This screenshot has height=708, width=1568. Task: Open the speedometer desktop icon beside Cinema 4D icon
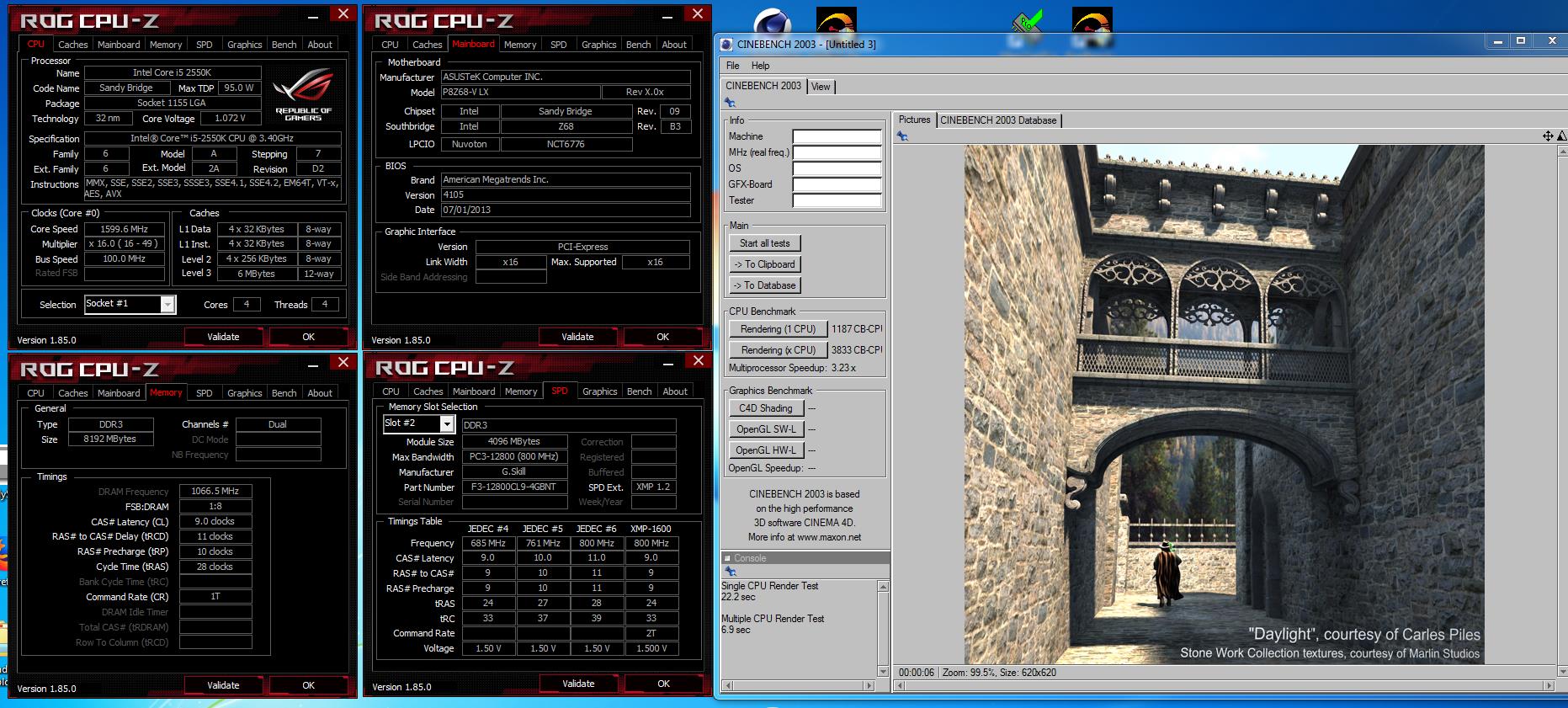pos(836,20)
